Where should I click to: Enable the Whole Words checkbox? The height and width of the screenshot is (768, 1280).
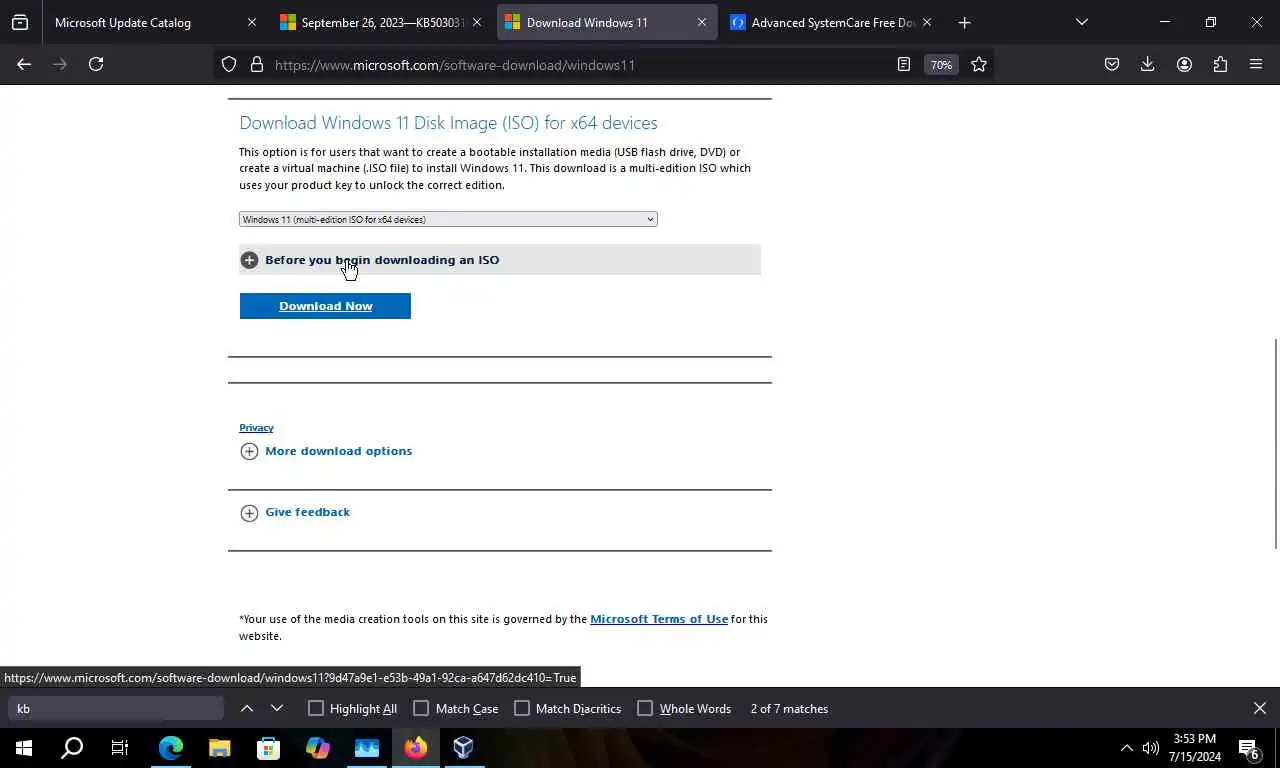645,708
